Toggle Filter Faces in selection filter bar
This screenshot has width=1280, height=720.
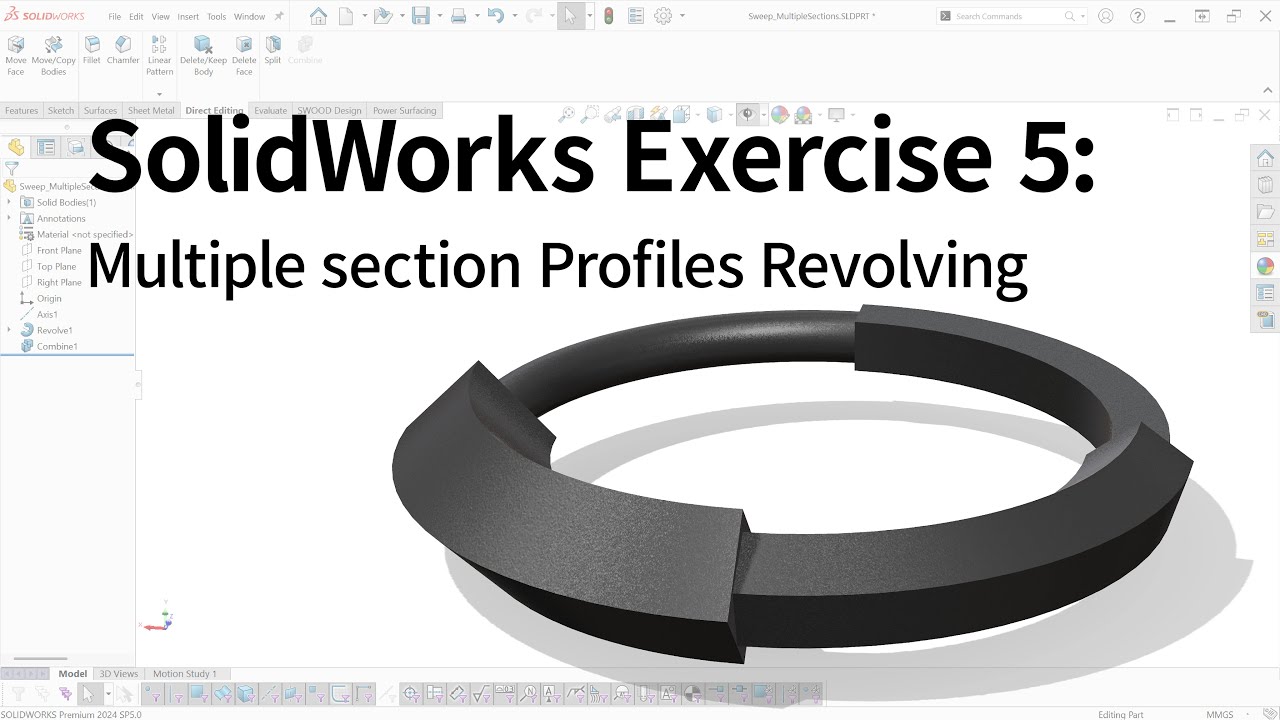(x=198, y=693)
